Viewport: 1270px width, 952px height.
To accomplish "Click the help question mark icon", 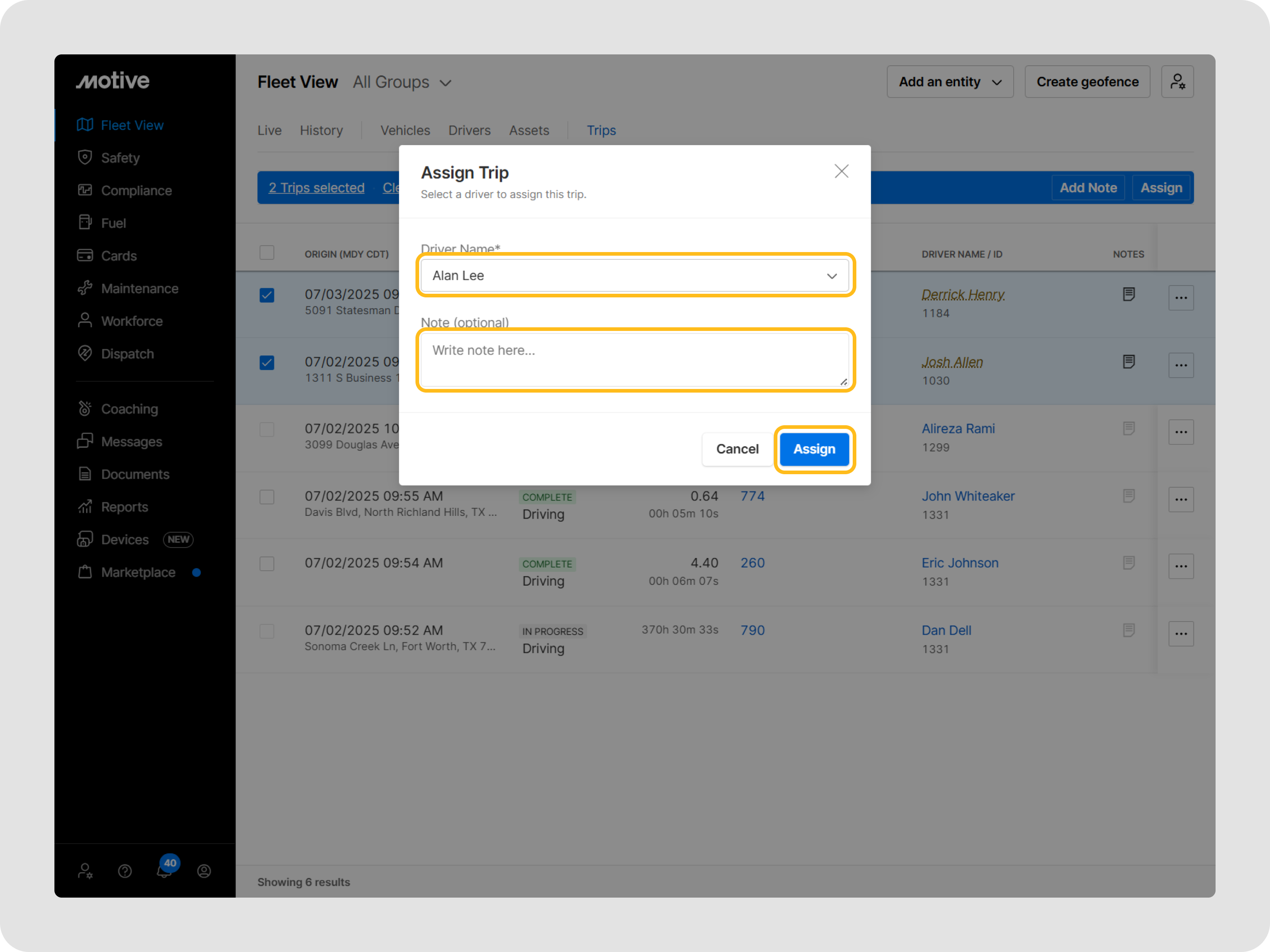I will (125, 871).
